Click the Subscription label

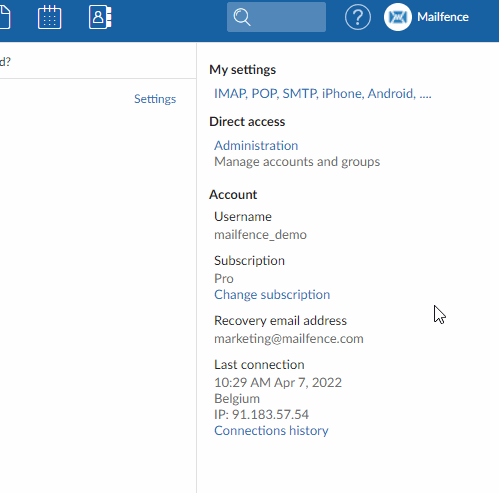pos(249,261)
